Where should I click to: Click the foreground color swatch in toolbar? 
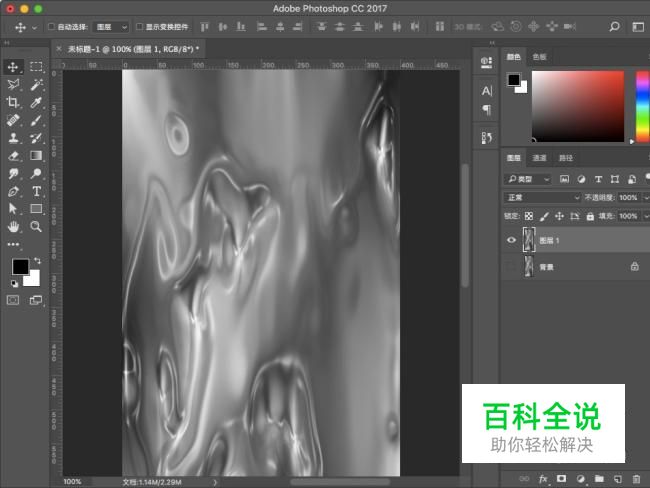[x=20, y=266]
